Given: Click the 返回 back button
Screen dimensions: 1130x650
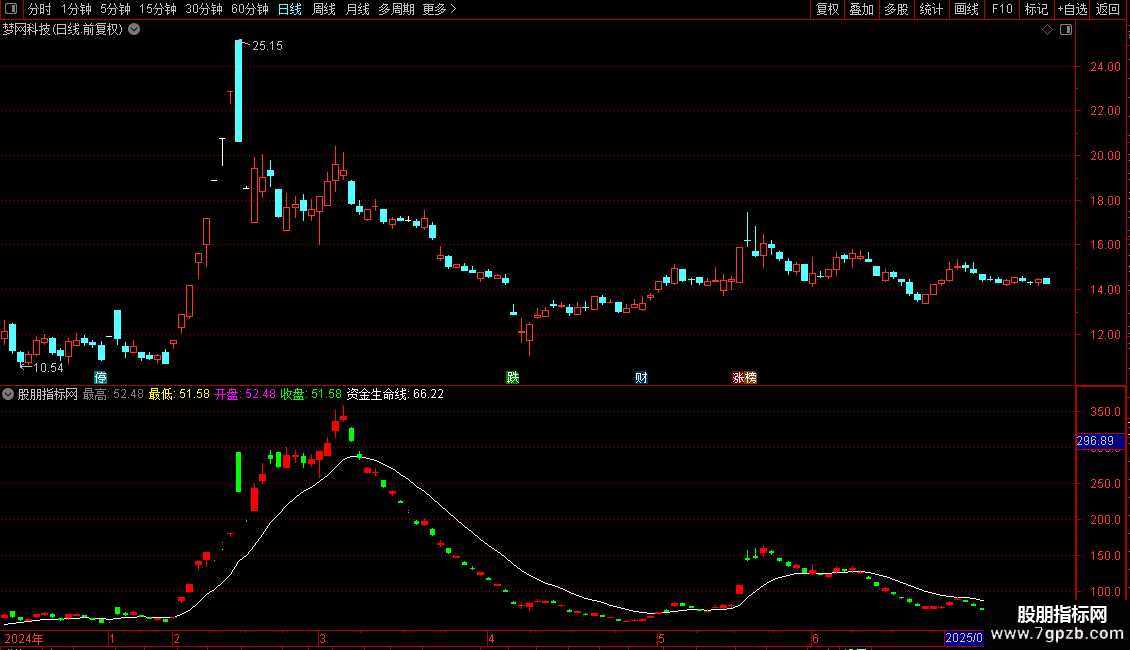Looking at the screenshot, I should (x=1108, y=9).
